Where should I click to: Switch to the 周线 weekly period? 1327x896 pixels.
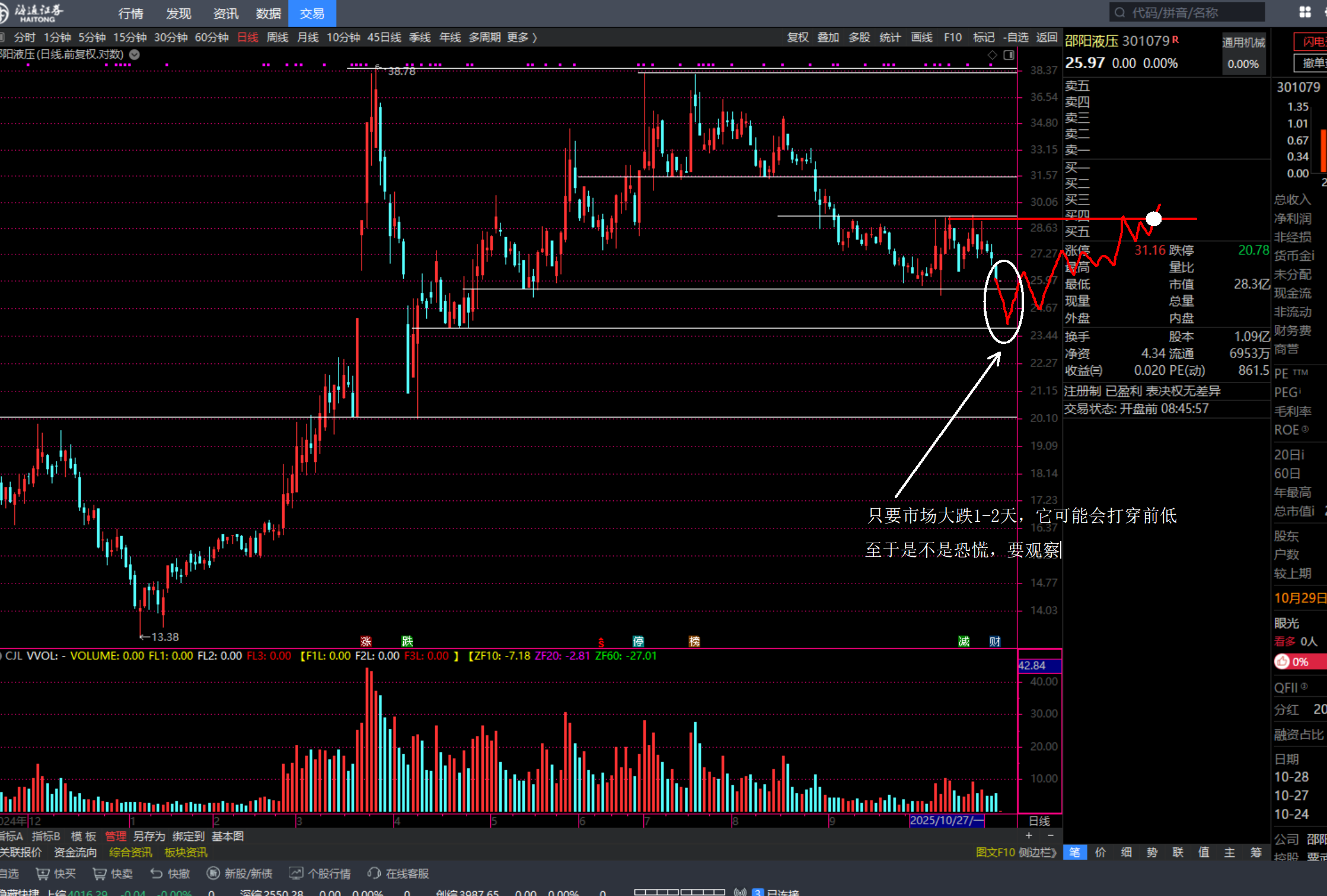(277, 37)
